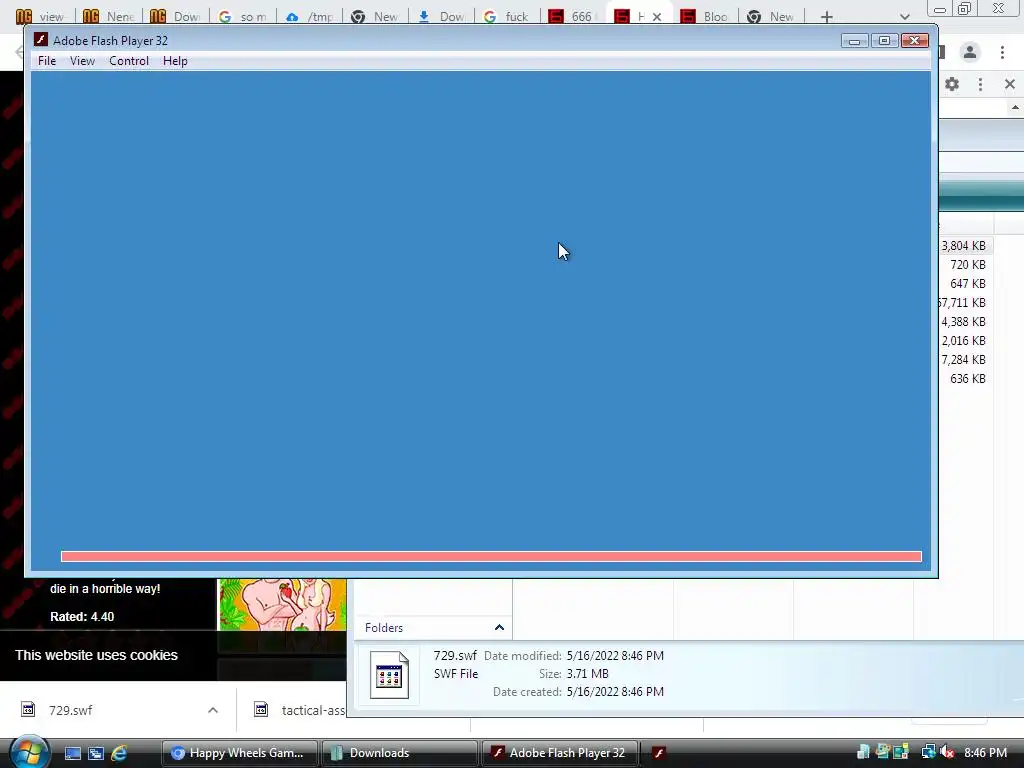Open the panel's three-dot options icon
This screenshot has height=768, width=1024.
click(980, 84)
